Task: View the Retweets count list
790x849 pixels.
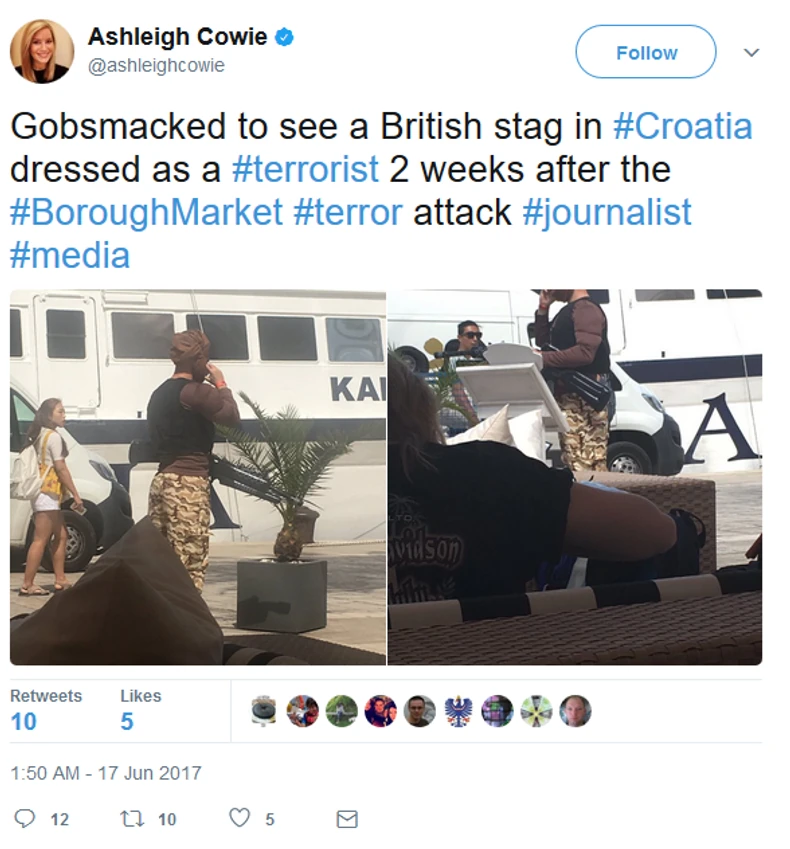Action: click(46, 711)
